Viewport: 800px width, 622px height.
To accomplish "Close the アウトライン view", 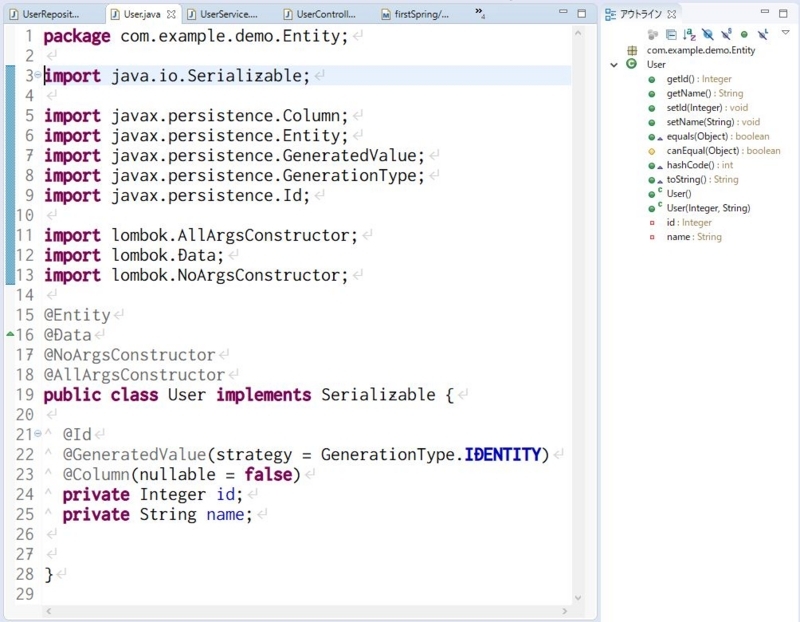I will point(672,14).
